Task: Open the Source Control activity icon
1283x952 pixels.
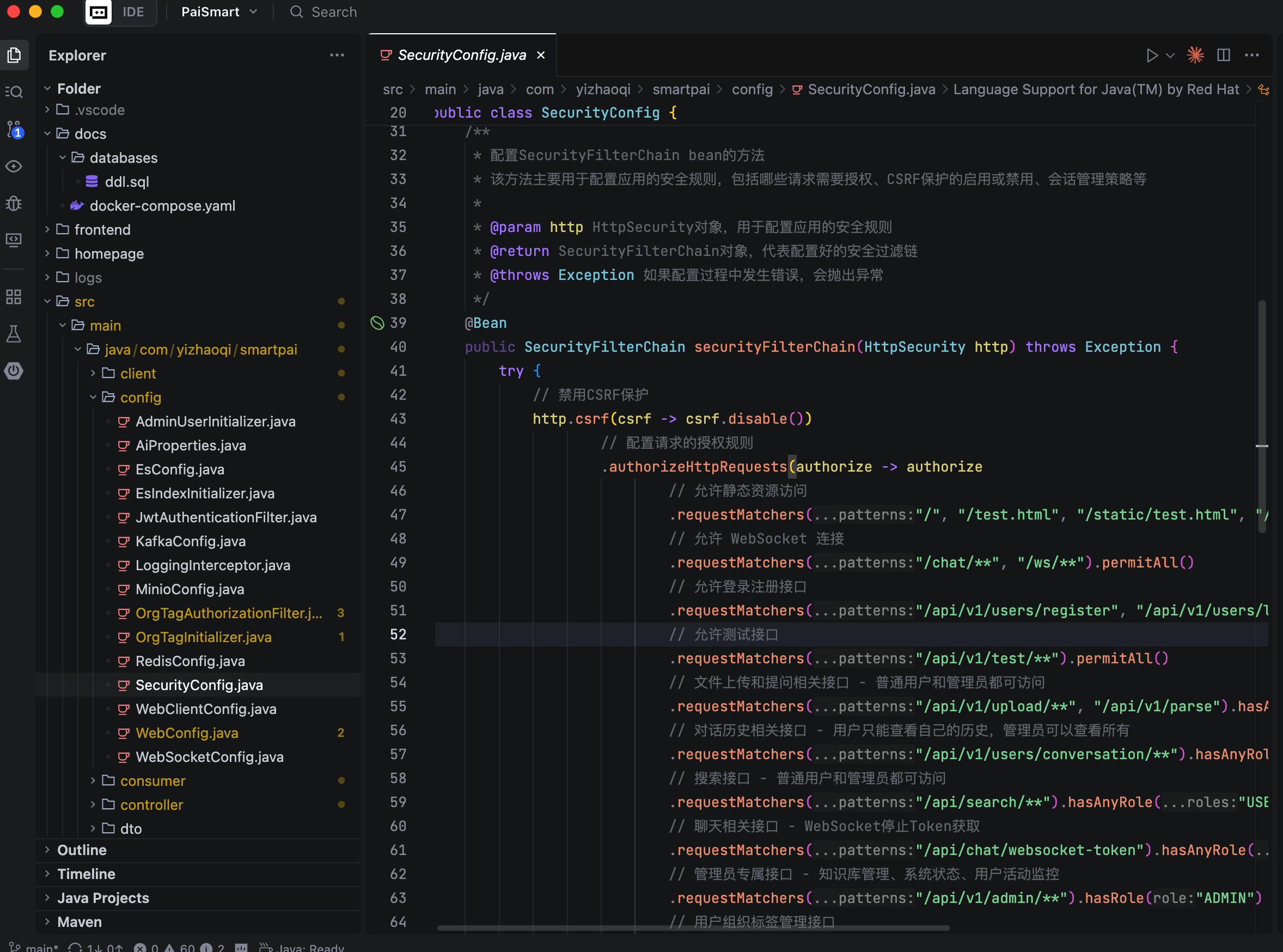Action: (x=14, y=129)
